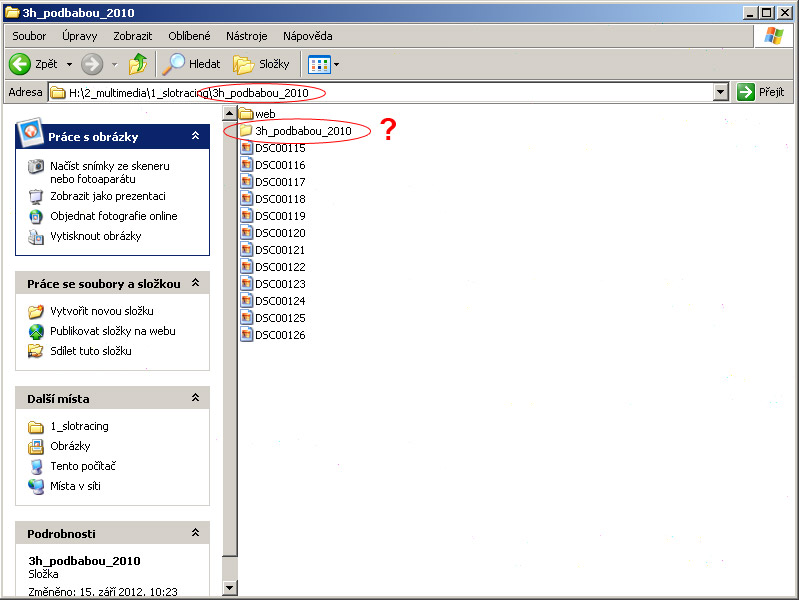The height and width of the screenshot is (600, 799).
Task: Collapse the Další místa section
Action: [195, 398]
